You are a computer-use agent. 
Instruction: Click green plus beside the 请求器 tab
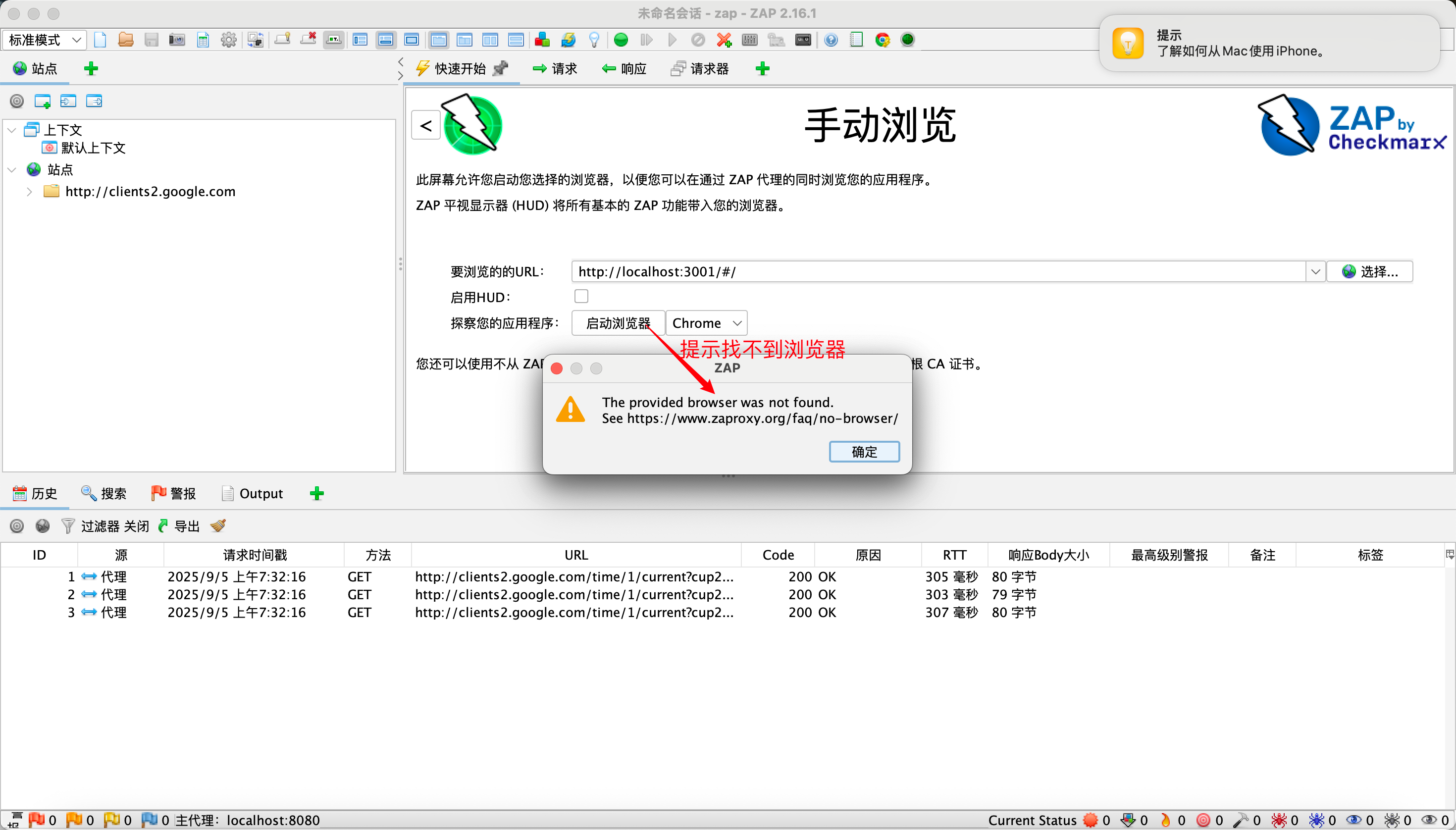(762, 69)
